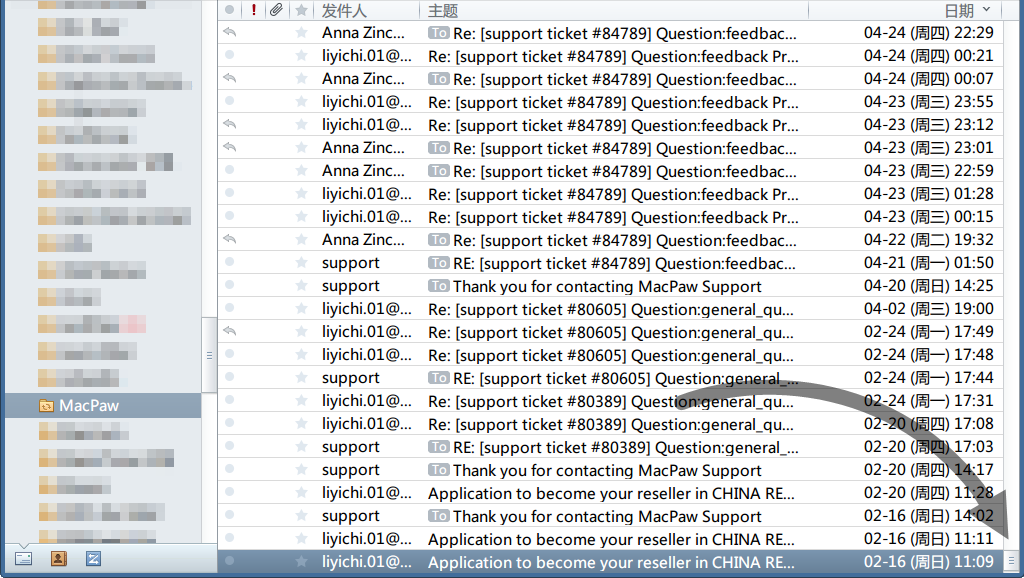Click the priority exclamation column header icon
Image resolution: width=1024 pixels, height=578 pixels.
click(x=254, y=10)
